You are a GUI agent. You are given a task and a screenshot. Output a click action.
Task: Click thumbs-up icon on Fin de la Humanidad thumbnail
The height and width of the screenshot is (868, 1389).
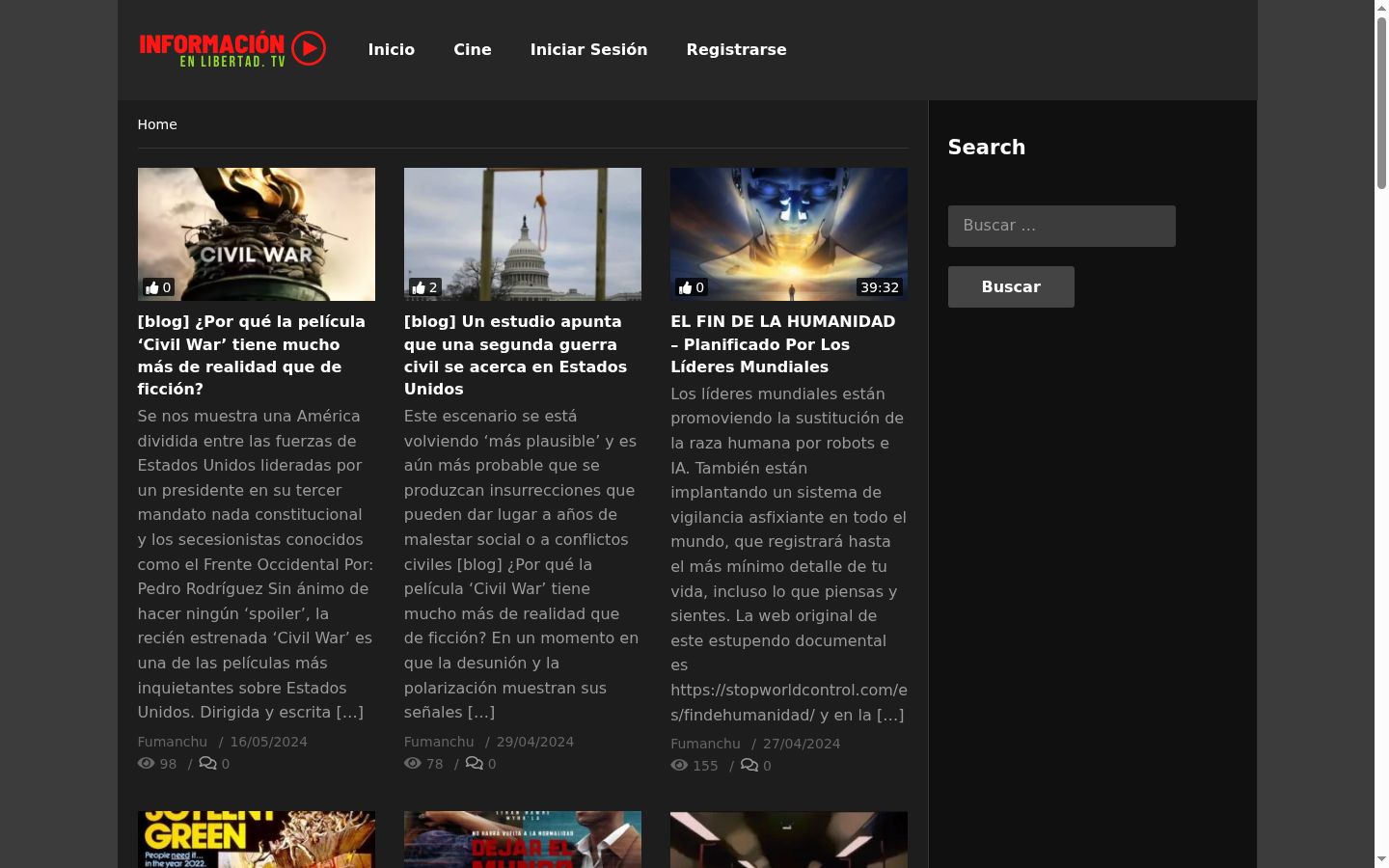685,287
